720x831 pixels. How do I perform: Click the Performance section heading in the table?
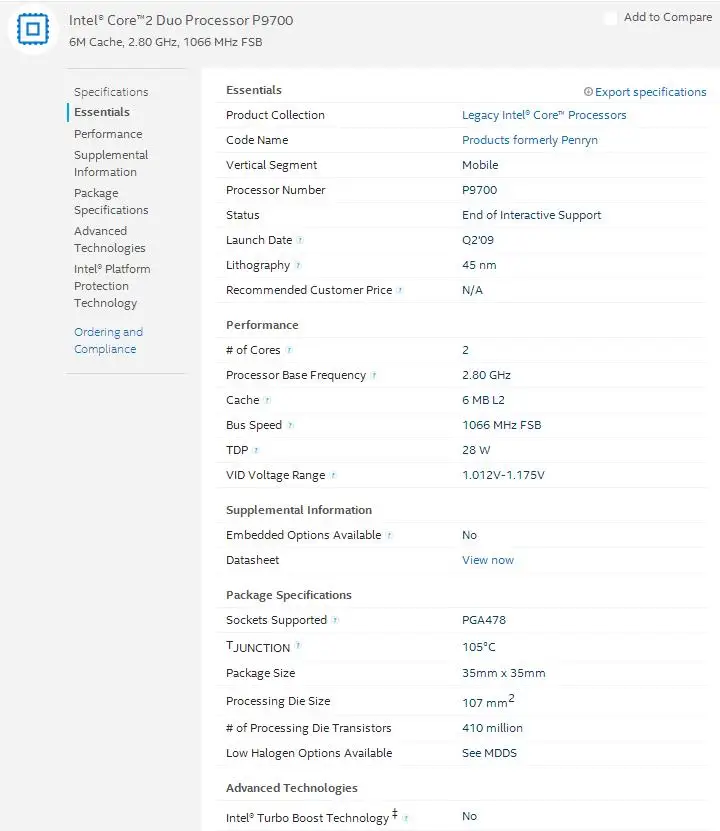[x=262, y=324]
